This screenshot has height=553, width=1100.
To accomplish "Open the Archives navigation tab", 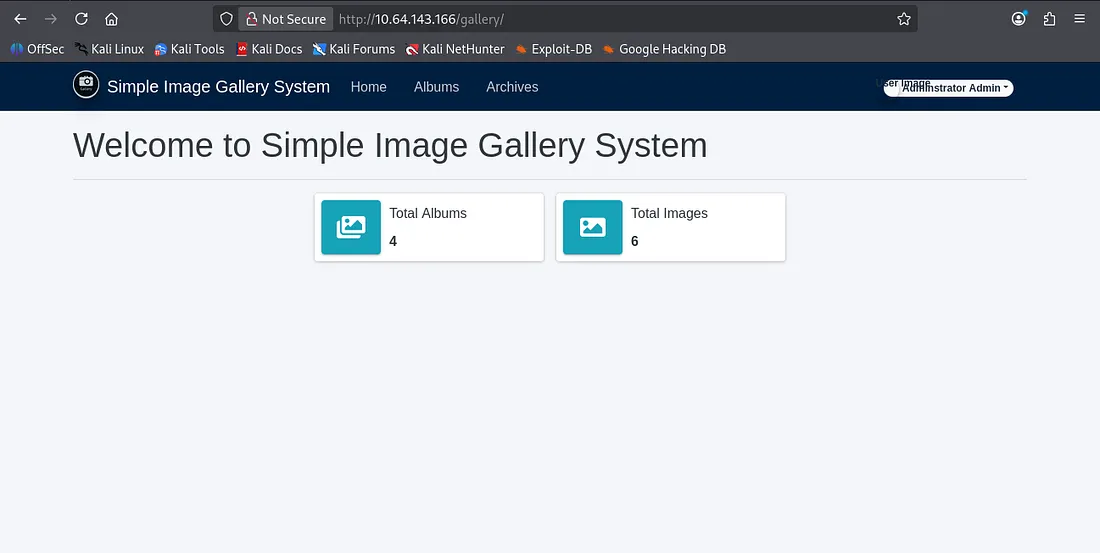I will 512,87.
